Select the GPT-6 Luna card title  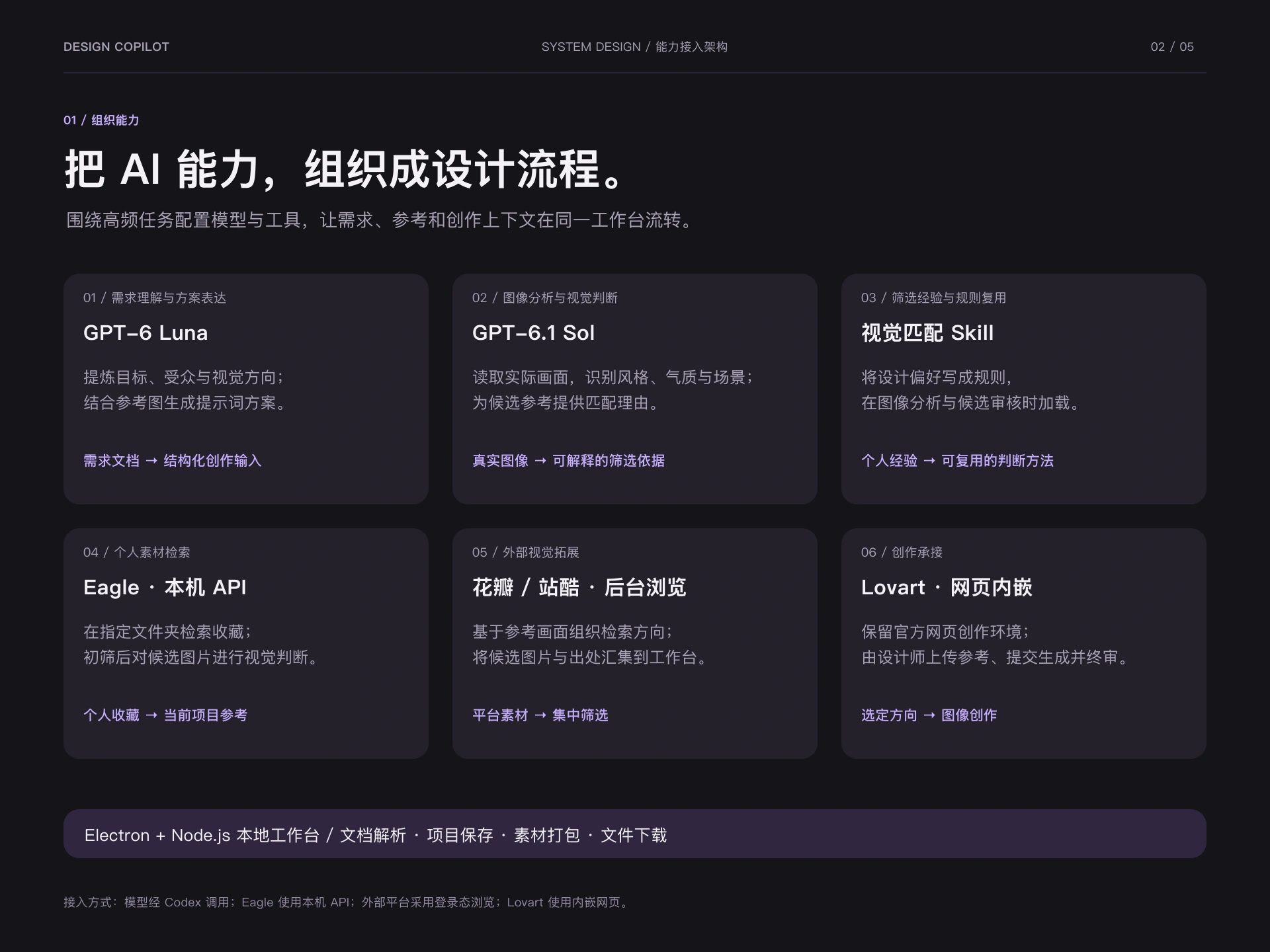146,333
